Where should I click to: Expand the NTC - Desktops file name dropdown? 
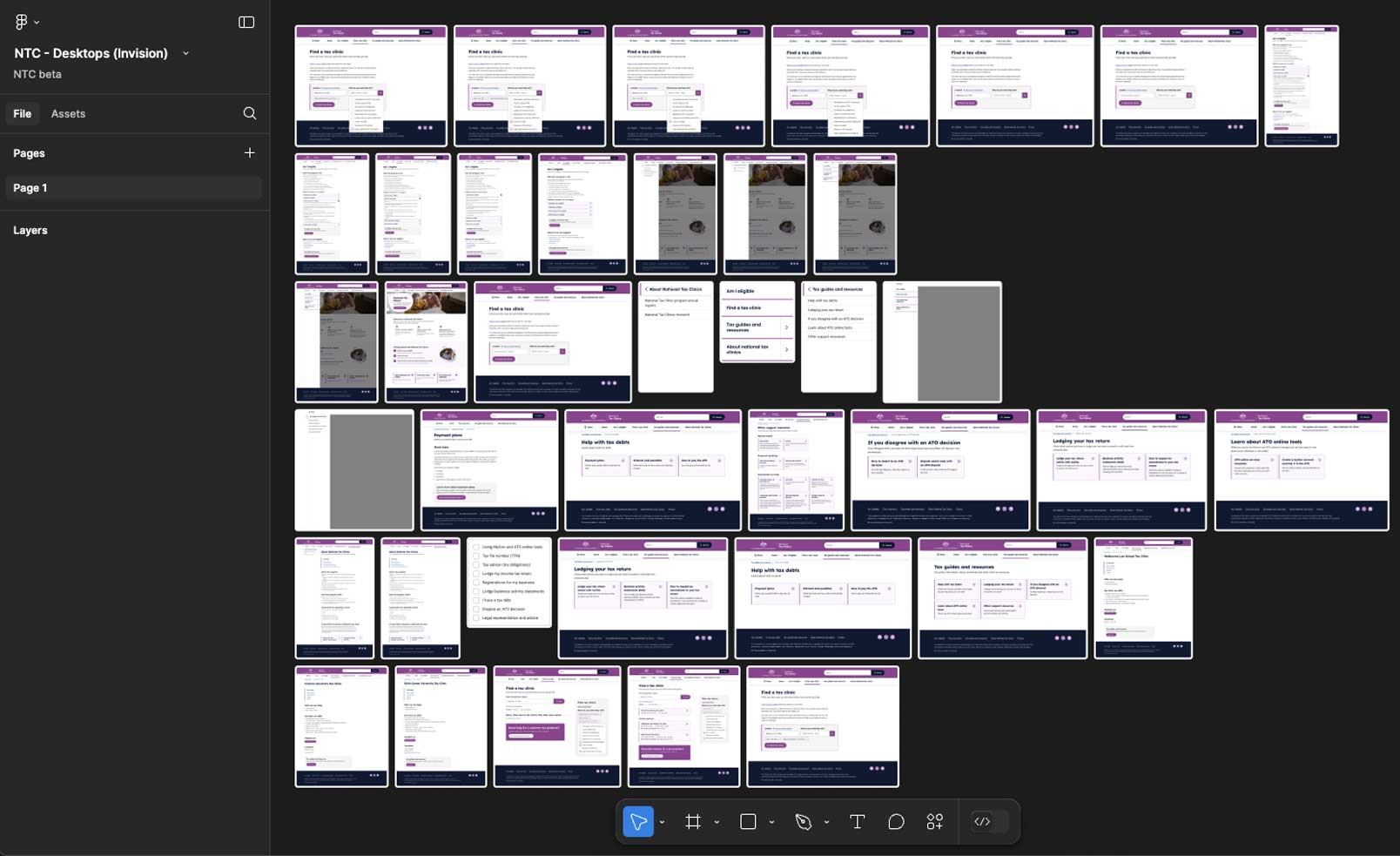[x=185, y=53]
